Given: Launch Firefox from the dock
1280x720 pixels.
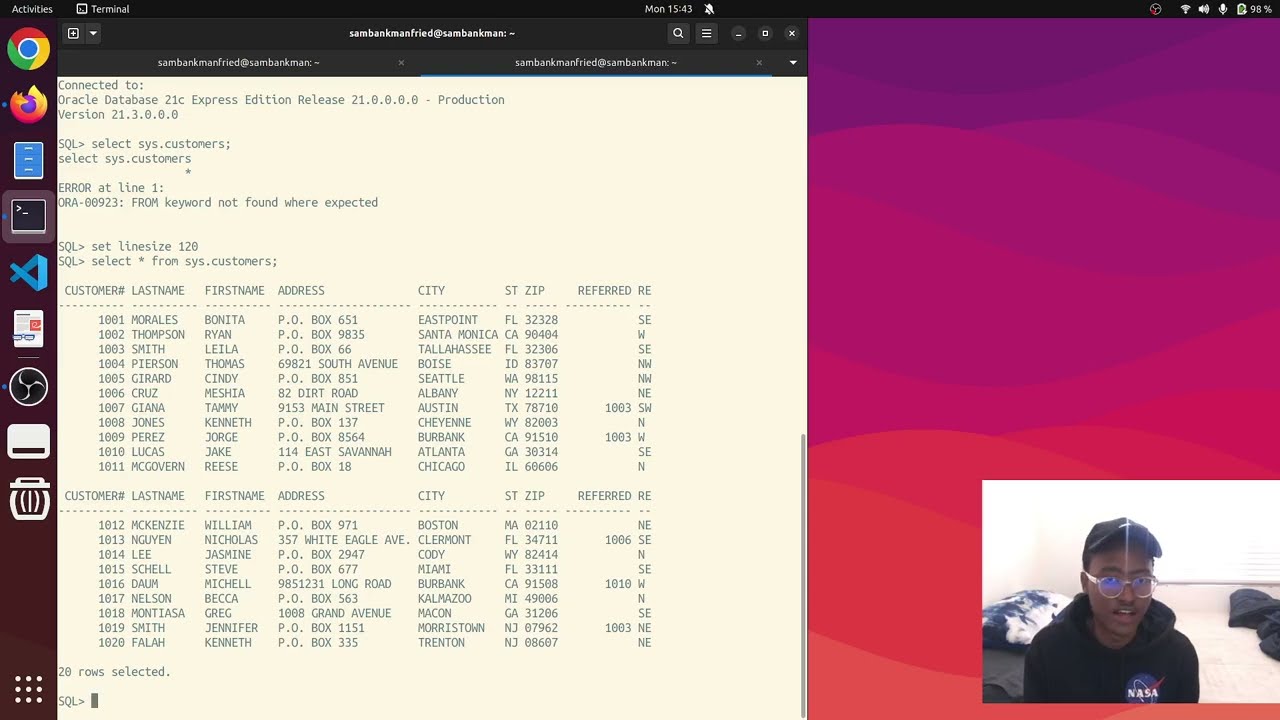Looking at the screenshot, I should click(x=28, y=104).
